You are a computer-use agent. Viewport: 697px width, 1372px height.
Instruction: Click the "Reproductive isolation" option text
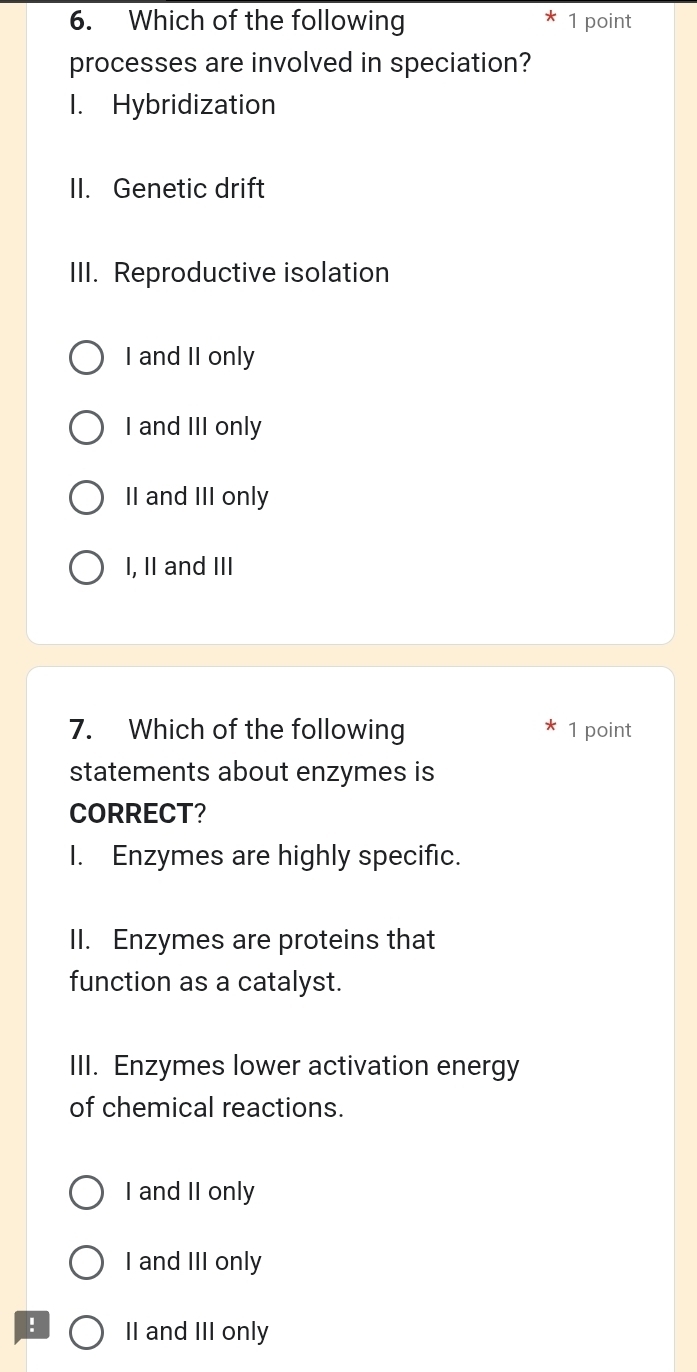(x=251, y=273)
